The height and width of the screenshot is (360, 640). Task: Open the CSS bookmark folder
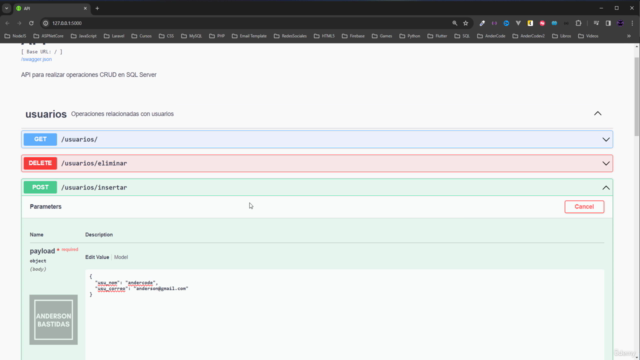tap(167, 36)
